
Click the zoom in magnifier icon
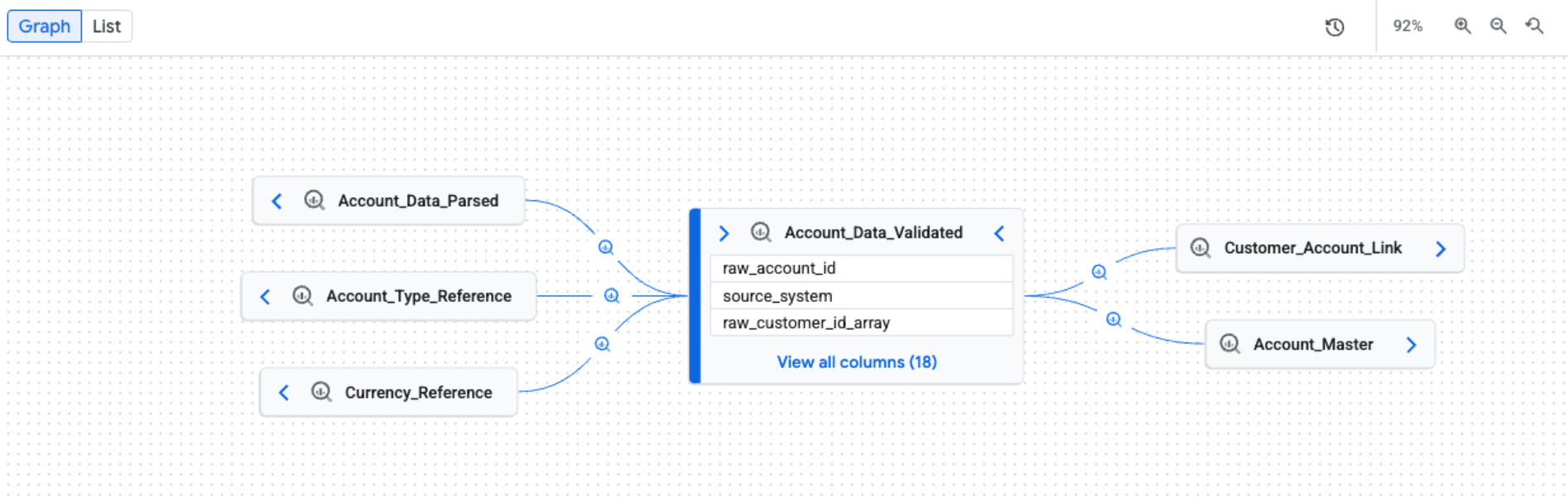click(x=1462, y=26)
